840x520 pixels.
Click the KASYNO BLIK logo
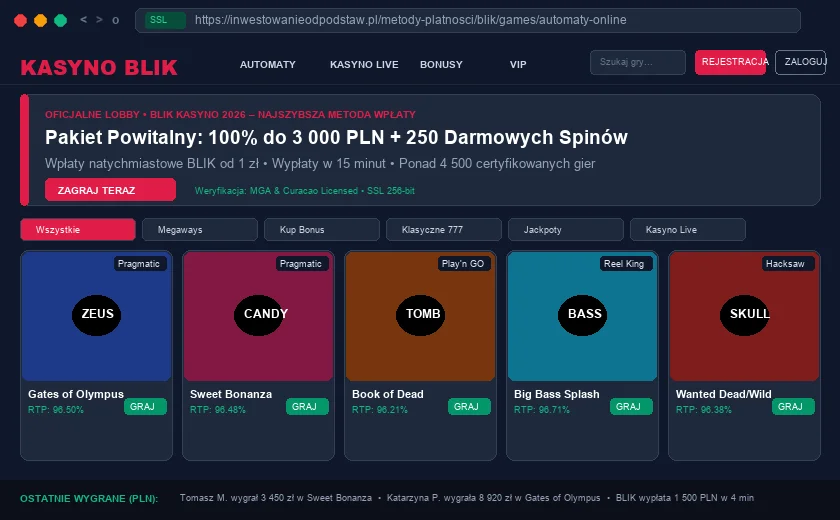coord(99,67)
